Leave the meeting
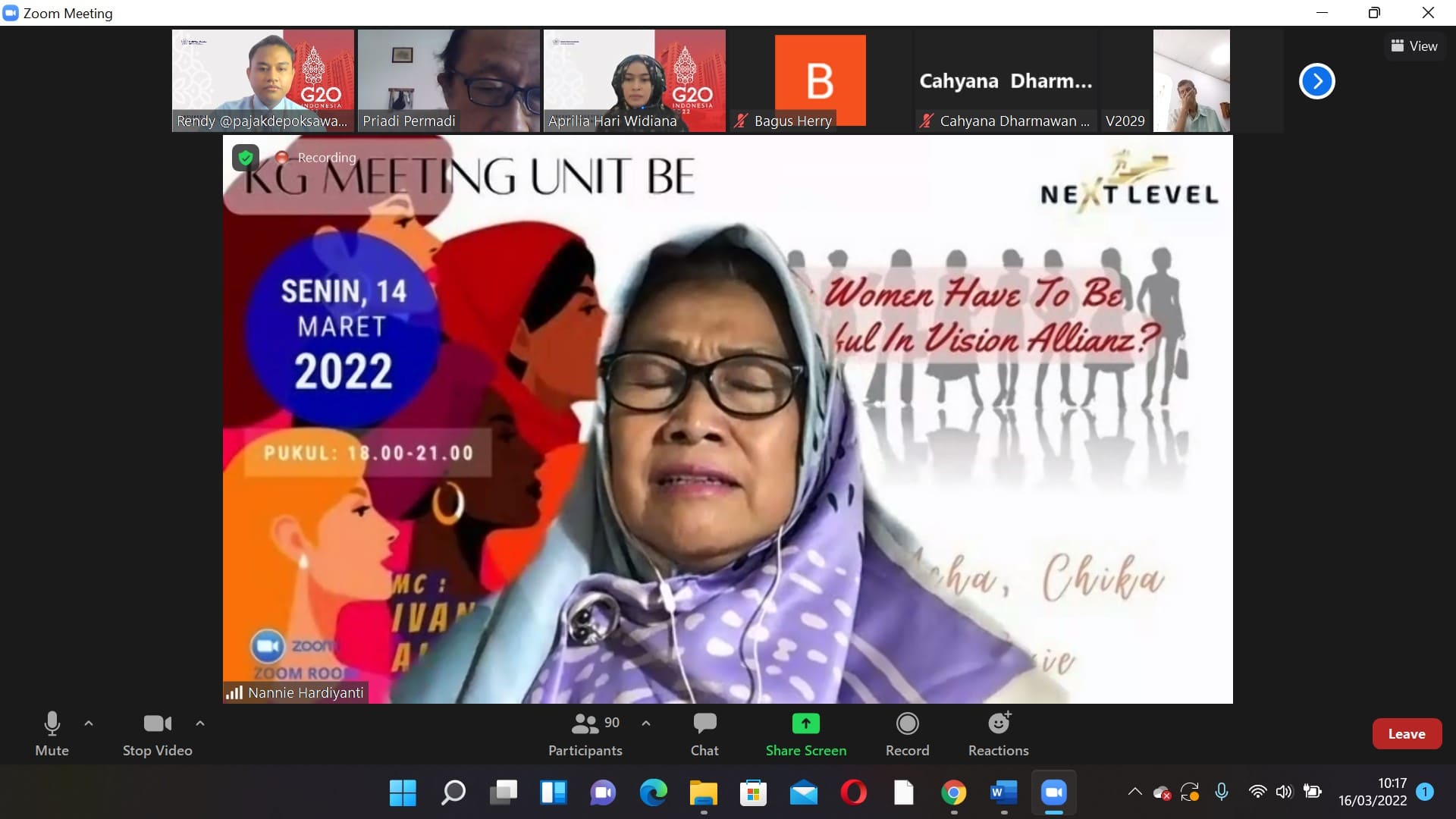This screenshot has height=819, width=1456. (x=1406, y=734)
